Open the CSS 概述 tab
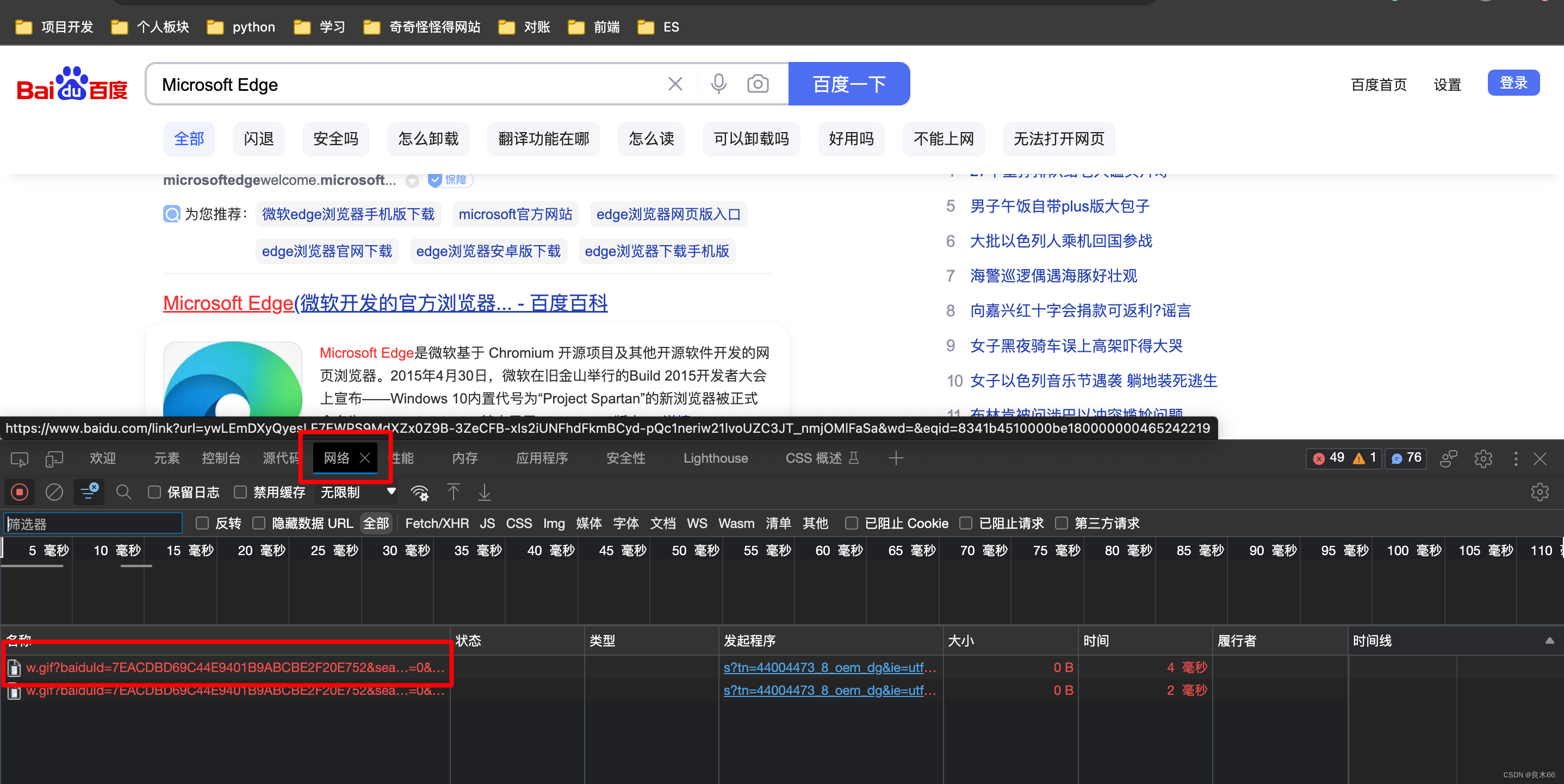This screenshot has height=784, width=1564. coord(822,458)
